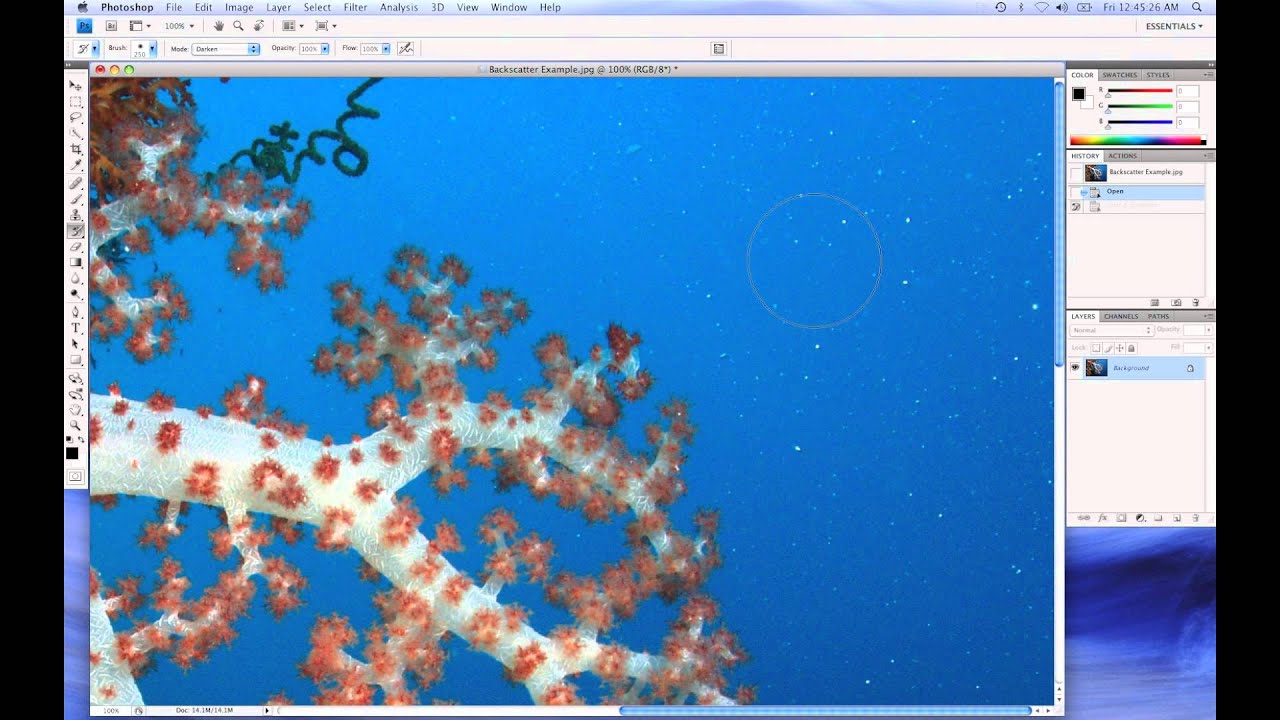The height and width of the screenshot is (720, 1280).
Task: Open the Image menu
Action: pos(239,7)
